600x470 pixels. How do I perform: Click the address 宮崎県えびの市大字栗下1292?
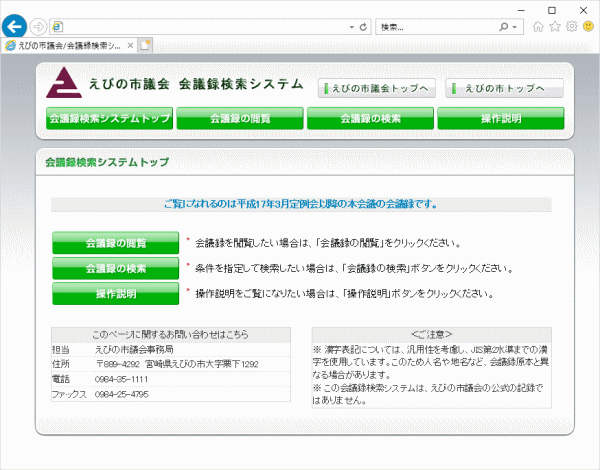click(202, 364)
